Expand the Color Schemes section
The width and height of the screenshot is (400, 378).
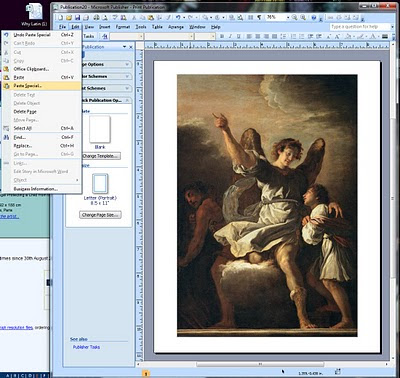point(107,76)
